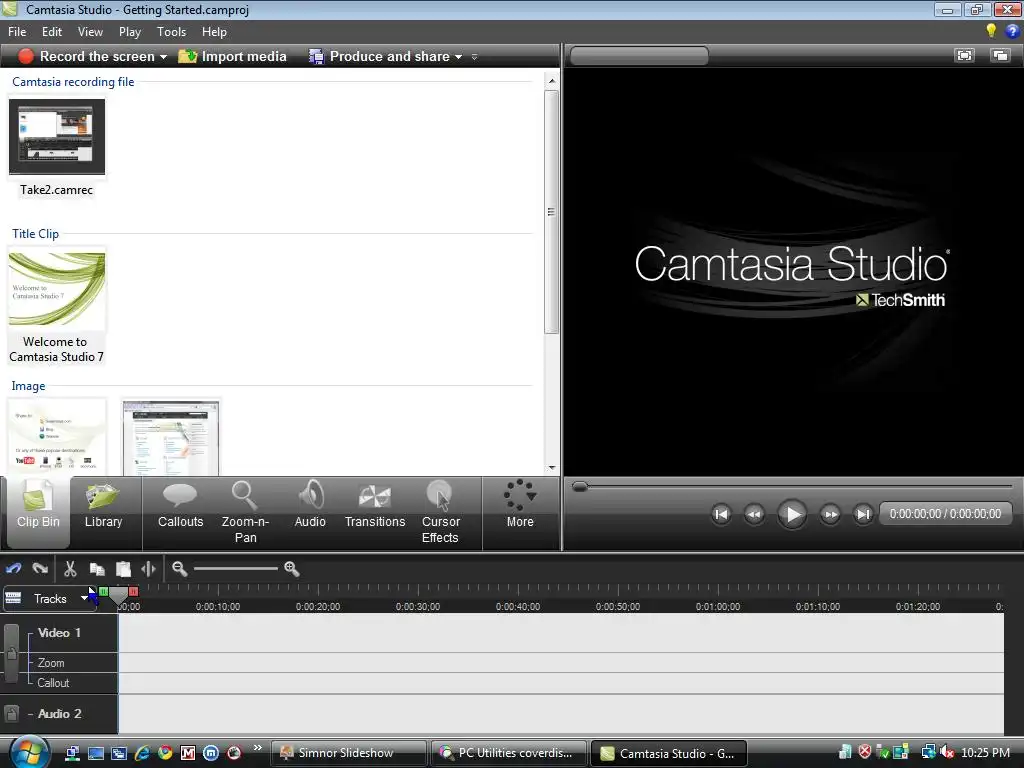The height and width of the screenshot is (768, 1024).
Task: Click the rewind playback button
Action: (x=754, y=514)
